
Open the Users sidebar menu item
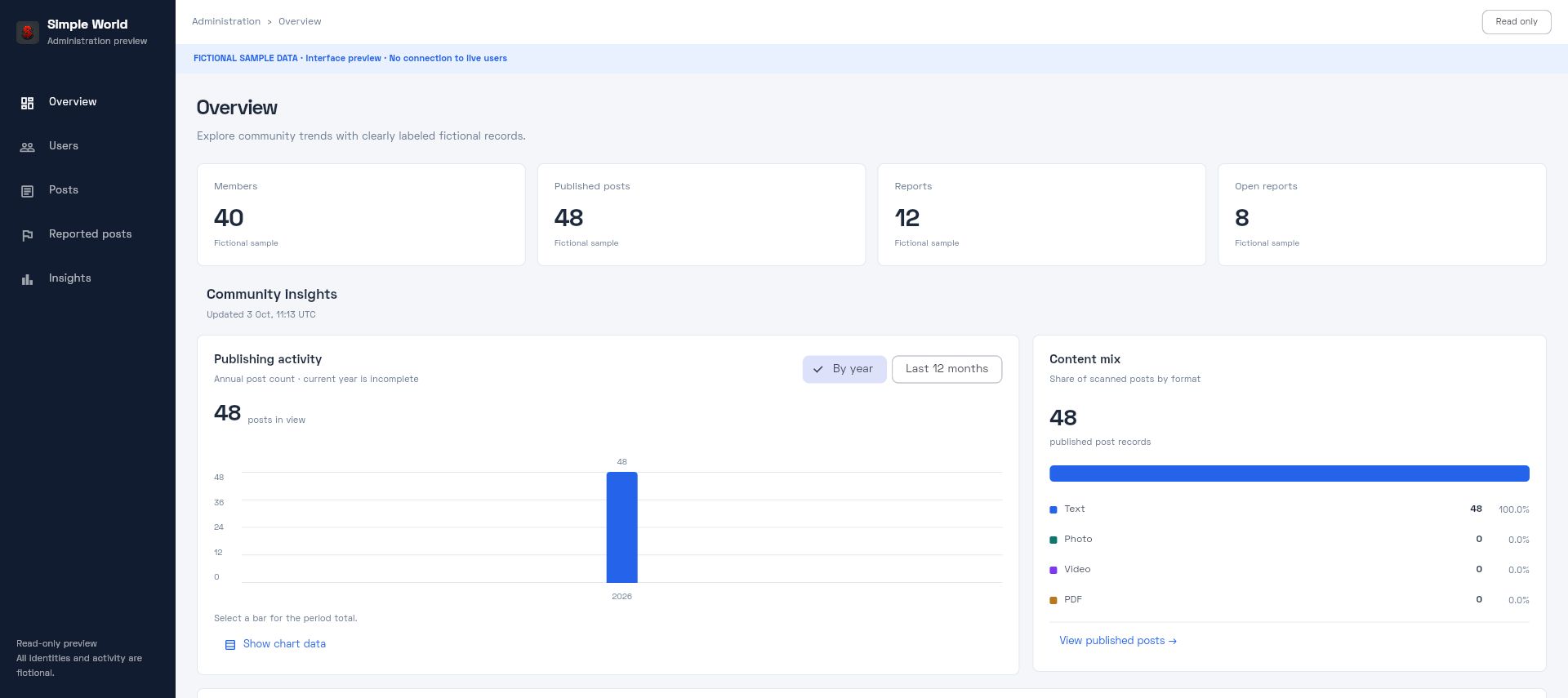click(87, 146)
